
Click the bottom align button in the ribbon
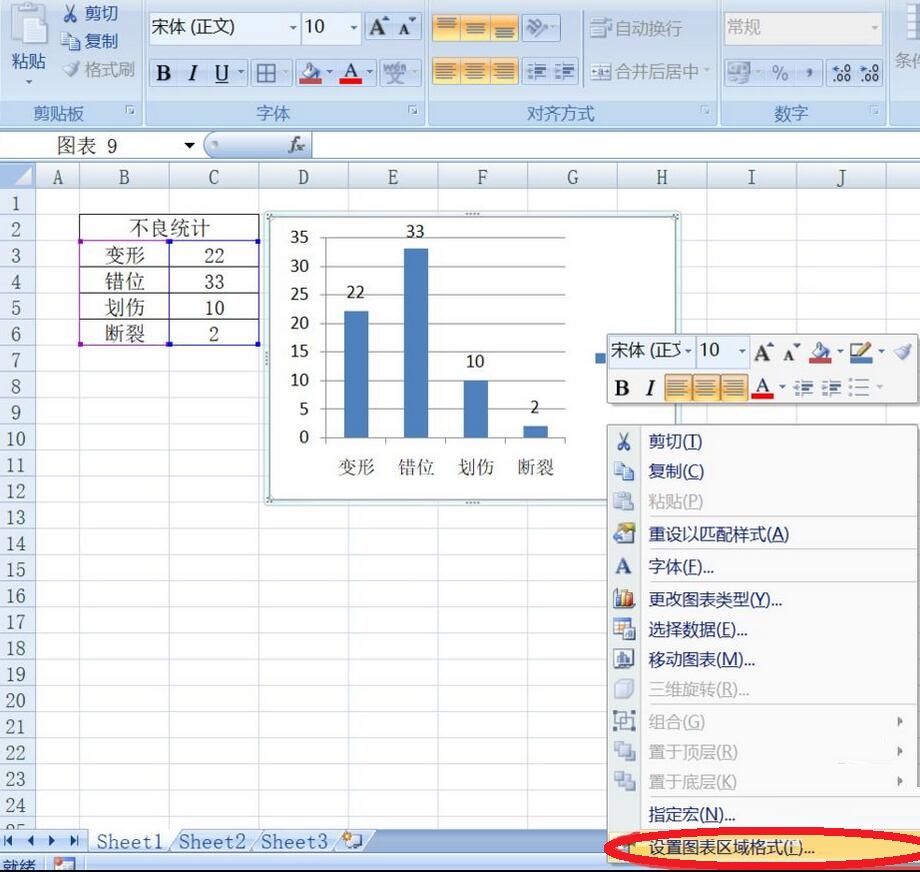click(x=503, y=27)
